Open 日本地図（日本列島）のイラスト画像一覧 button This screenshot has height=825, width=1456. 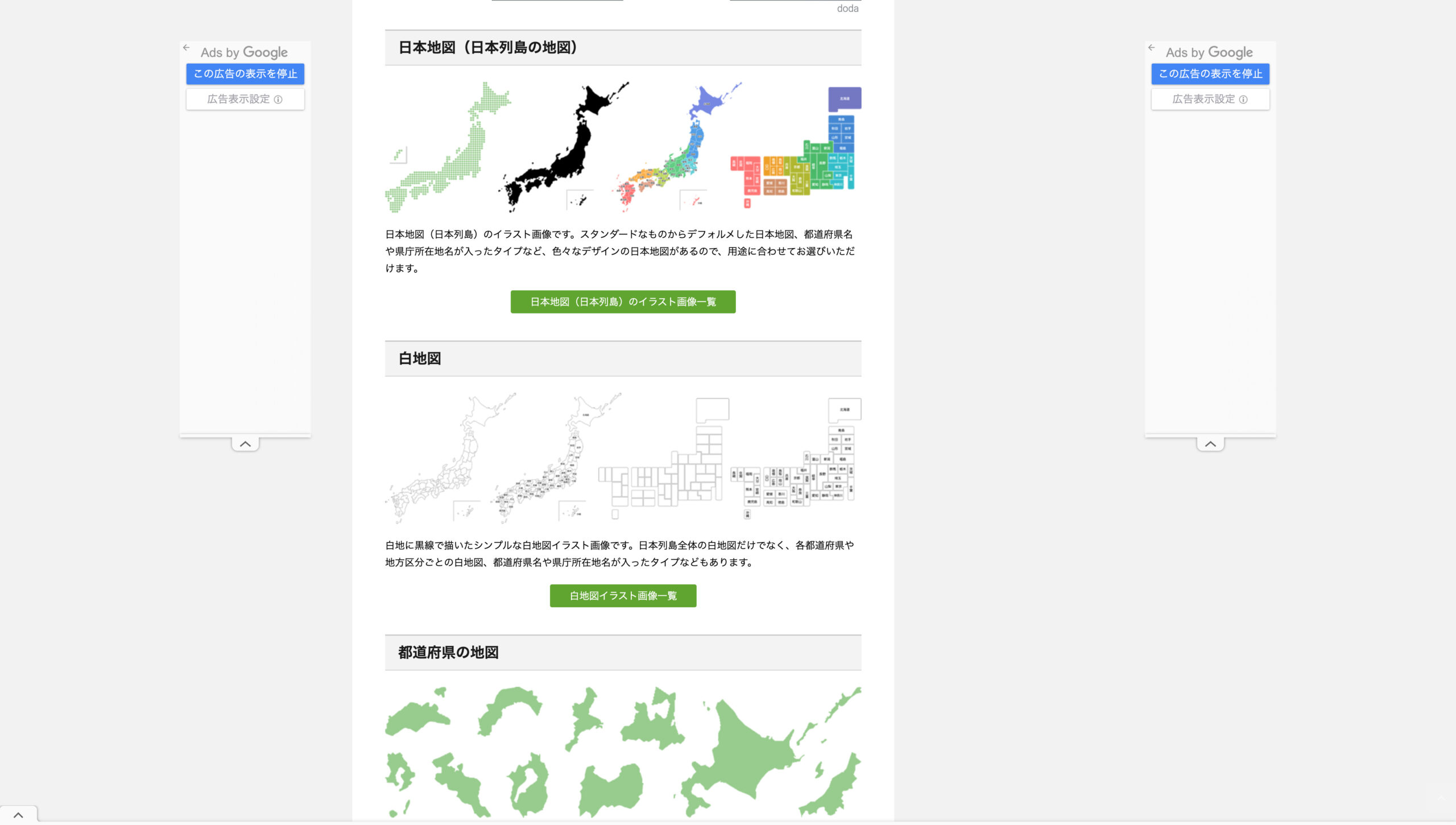tap(623, 302)
